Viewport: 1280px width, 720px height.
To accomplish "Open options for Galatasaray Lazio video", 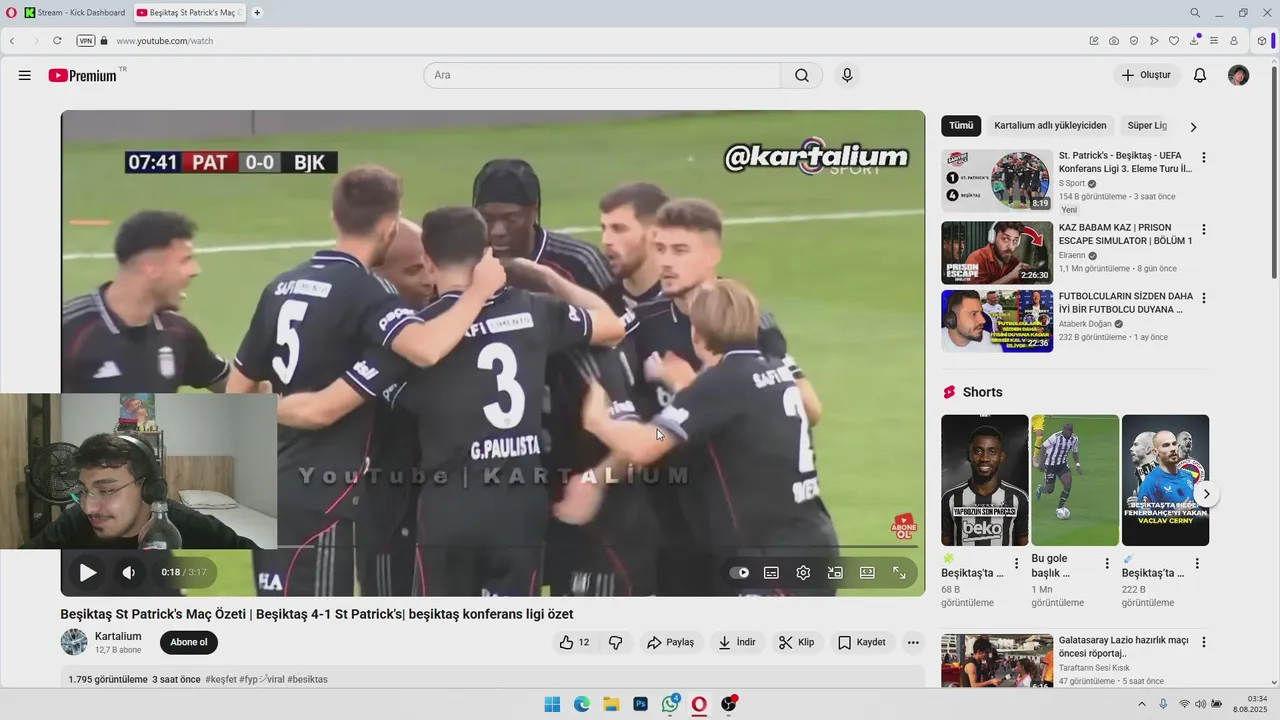I will [1204, 642].
